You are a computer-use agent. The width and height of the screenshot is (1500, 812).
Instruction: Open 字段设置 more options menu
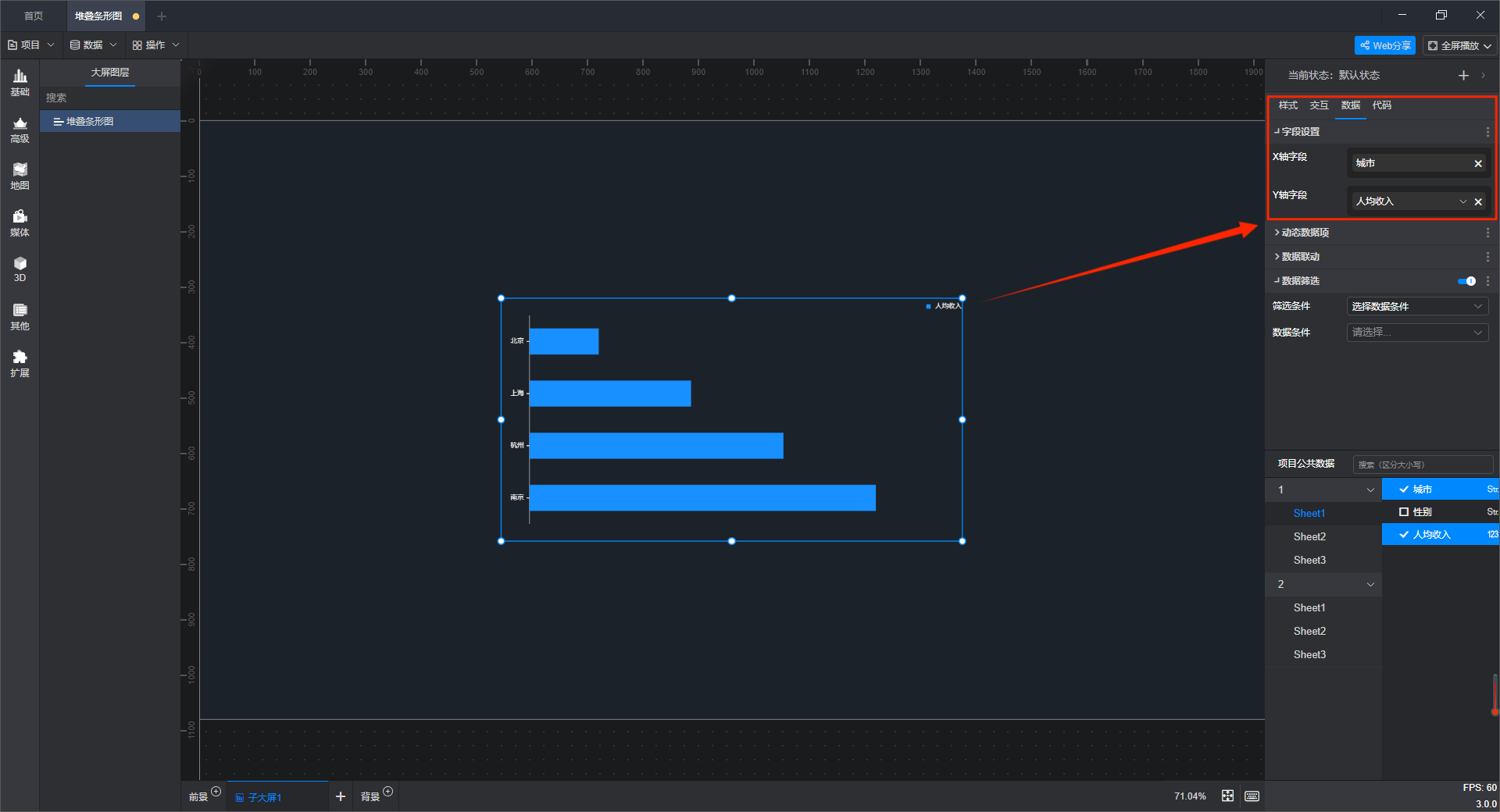tap(1487, 132)
